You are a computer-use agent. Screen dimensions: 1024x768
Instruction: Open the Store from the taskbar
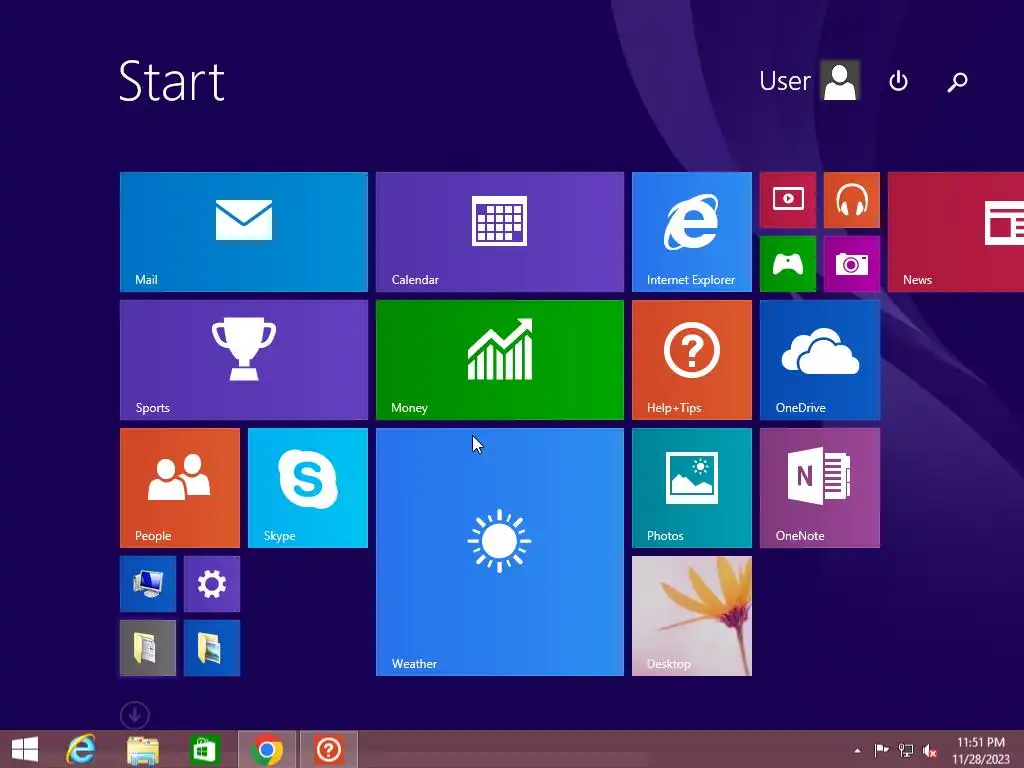[x=204, y=750]
